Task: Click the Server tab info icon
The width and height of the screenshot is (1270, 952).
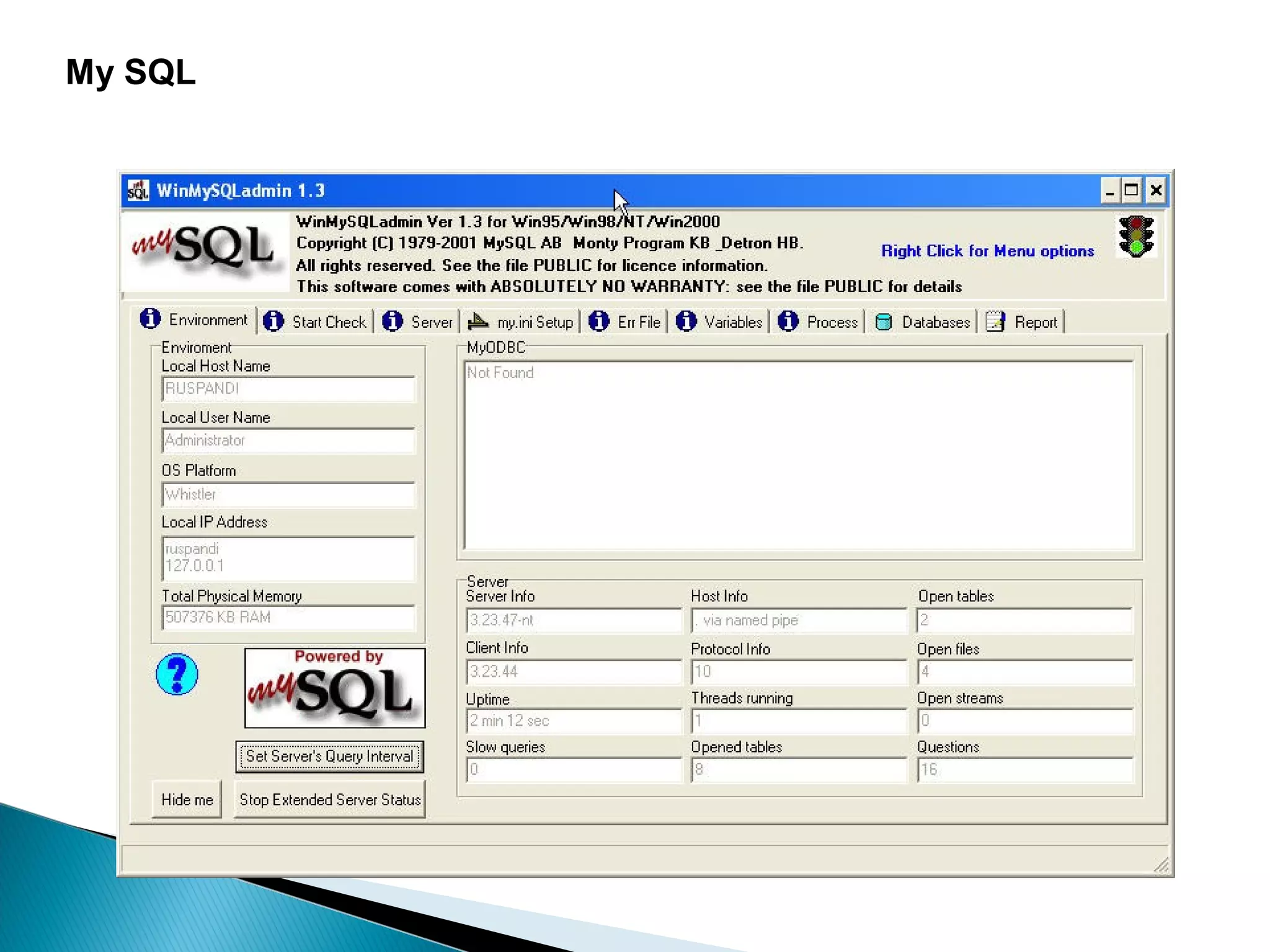Action: (393, 321)
